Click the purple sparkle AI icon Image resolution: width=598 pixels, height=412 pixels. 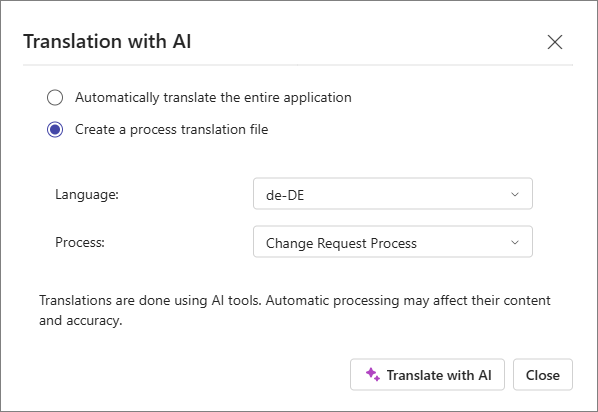pyautogui.click(x=373, y=375)
